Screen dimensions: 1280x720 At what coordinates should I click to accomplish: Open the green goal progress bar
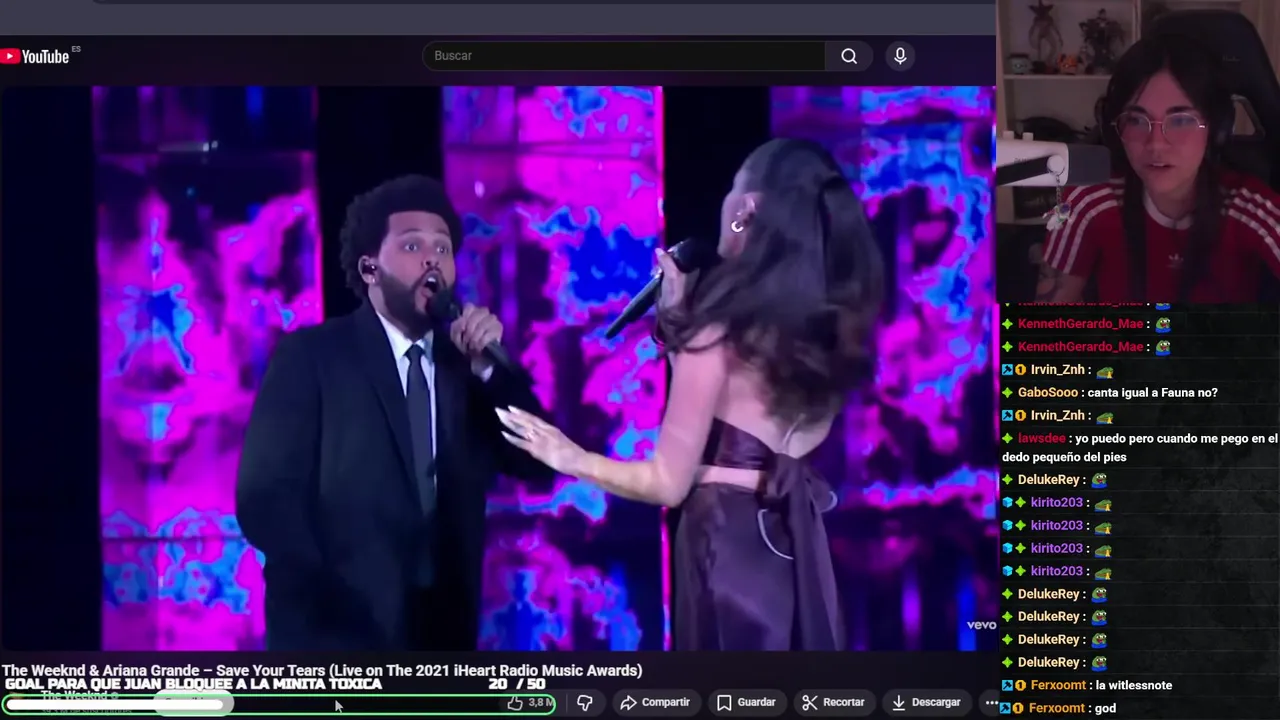tap(278, 705)
